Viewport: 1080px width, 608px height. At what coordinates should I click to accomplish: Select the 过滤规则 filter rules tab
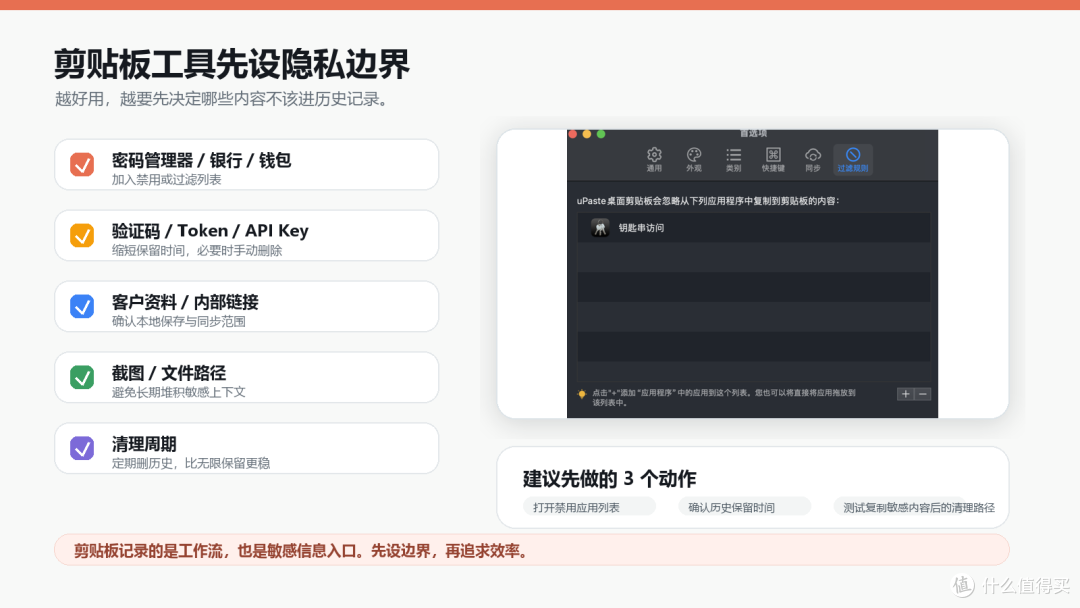pos(853,160)
